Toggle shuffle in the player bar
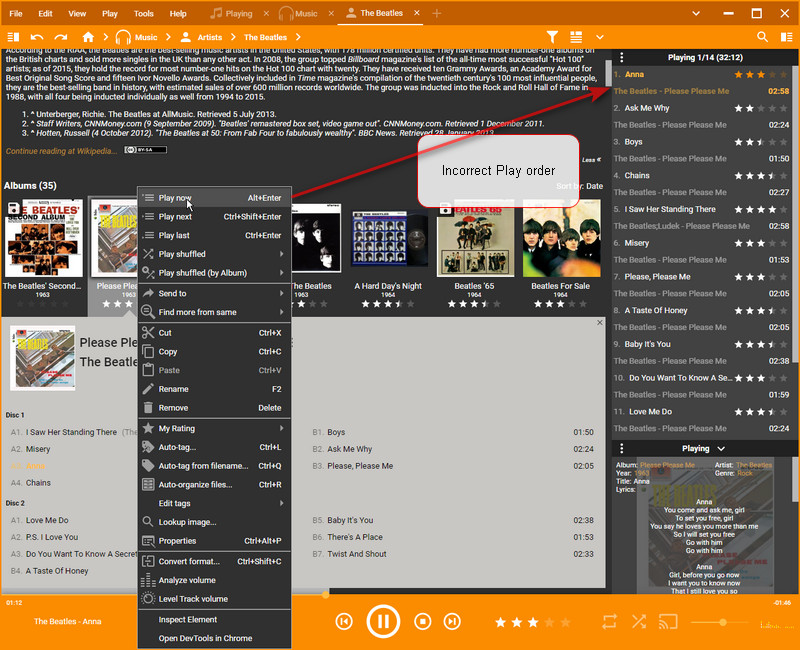Screen dimensions: 800x650 tap(639, 621)
